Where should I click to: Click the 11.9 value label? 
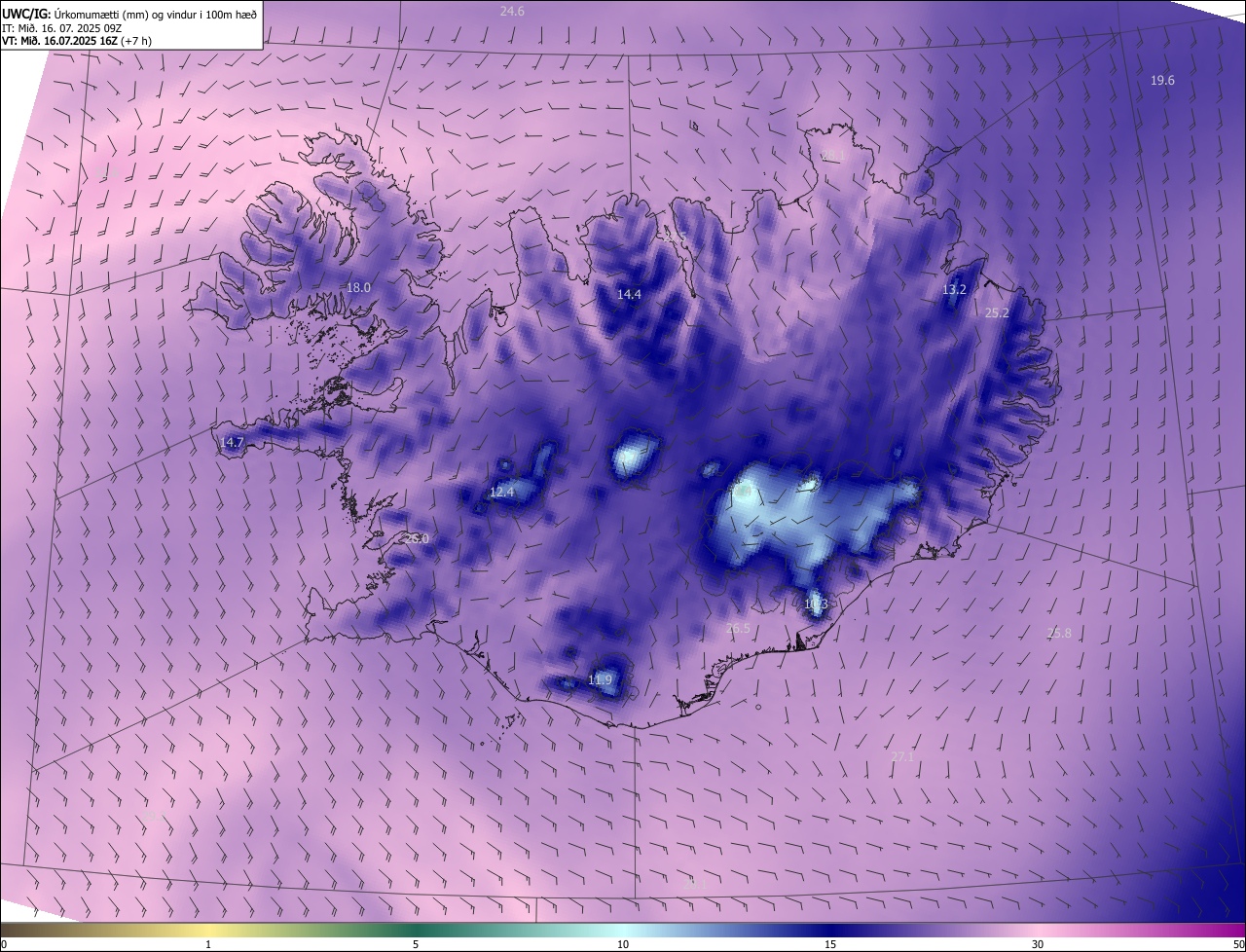(601, 680)
